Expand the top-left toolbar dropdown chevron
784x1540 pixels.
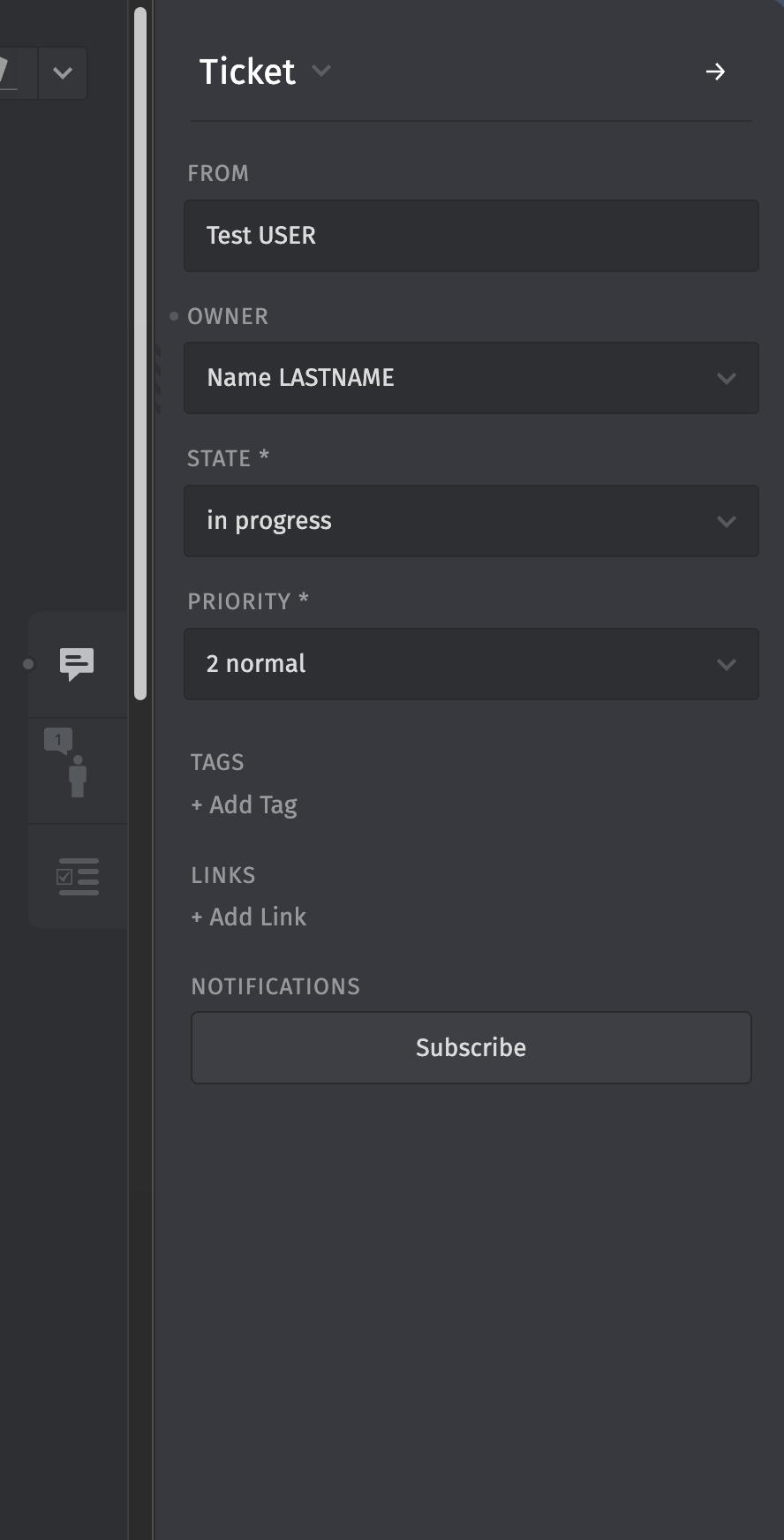click(x=63, y=72)
